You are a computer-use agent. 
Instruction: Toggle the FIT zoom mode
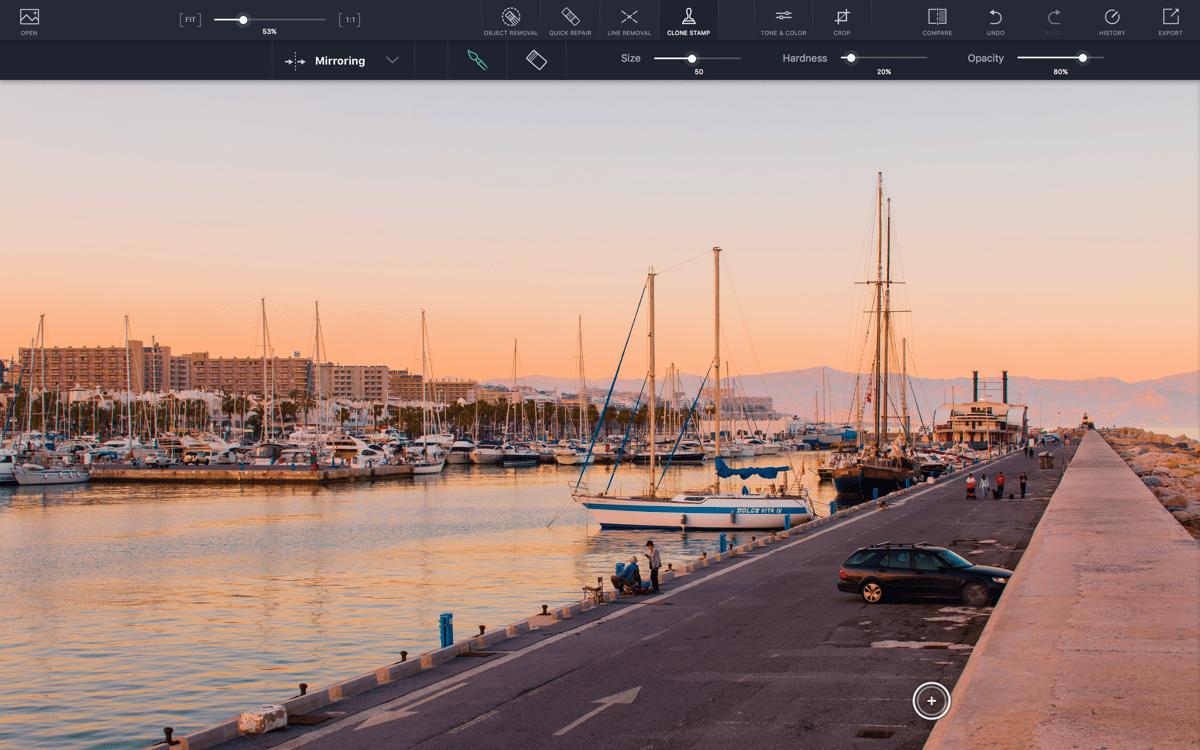[x=190, y=20]
